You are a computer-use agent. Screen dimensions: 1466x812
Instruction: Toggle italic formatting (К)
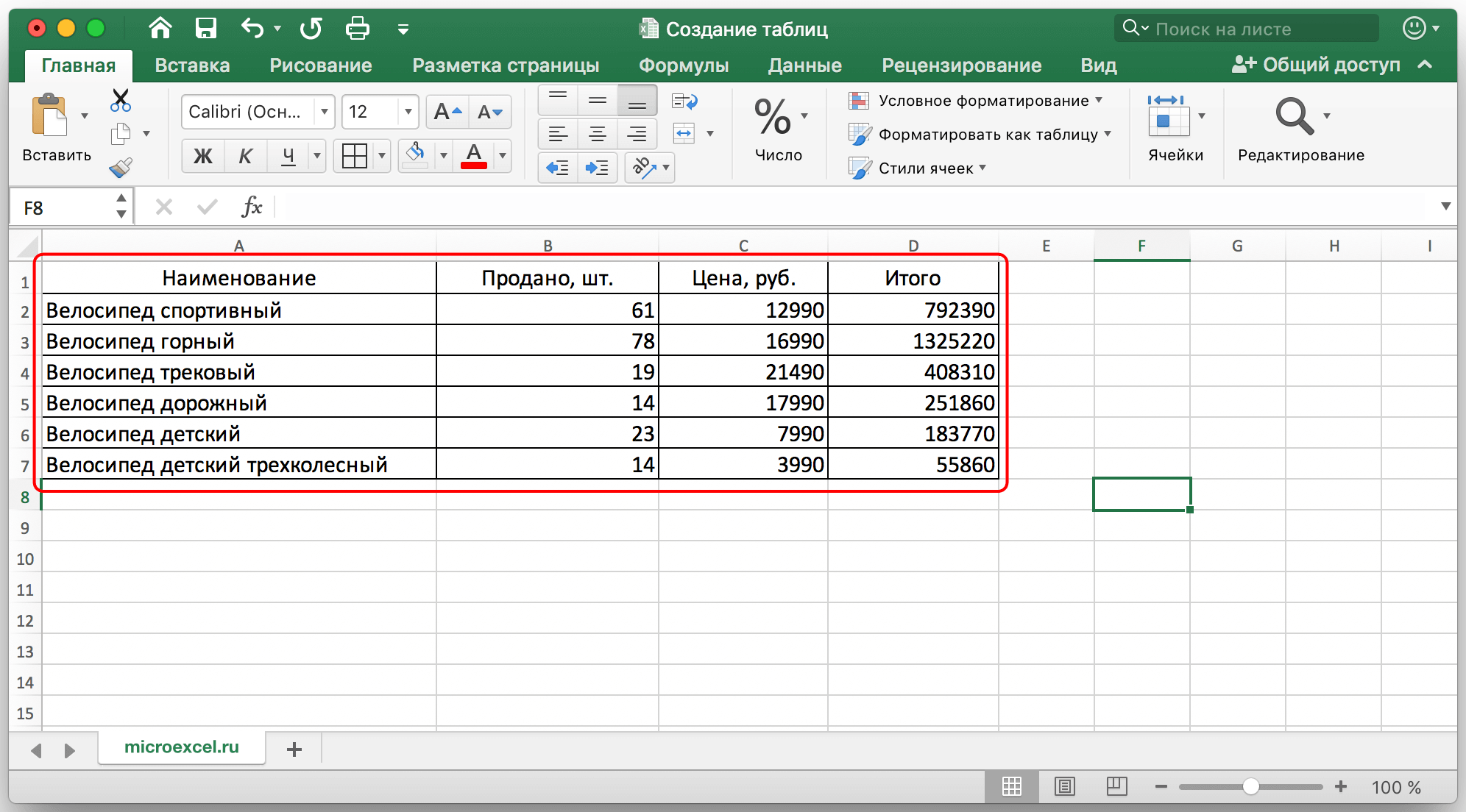[x=246, y=156]
